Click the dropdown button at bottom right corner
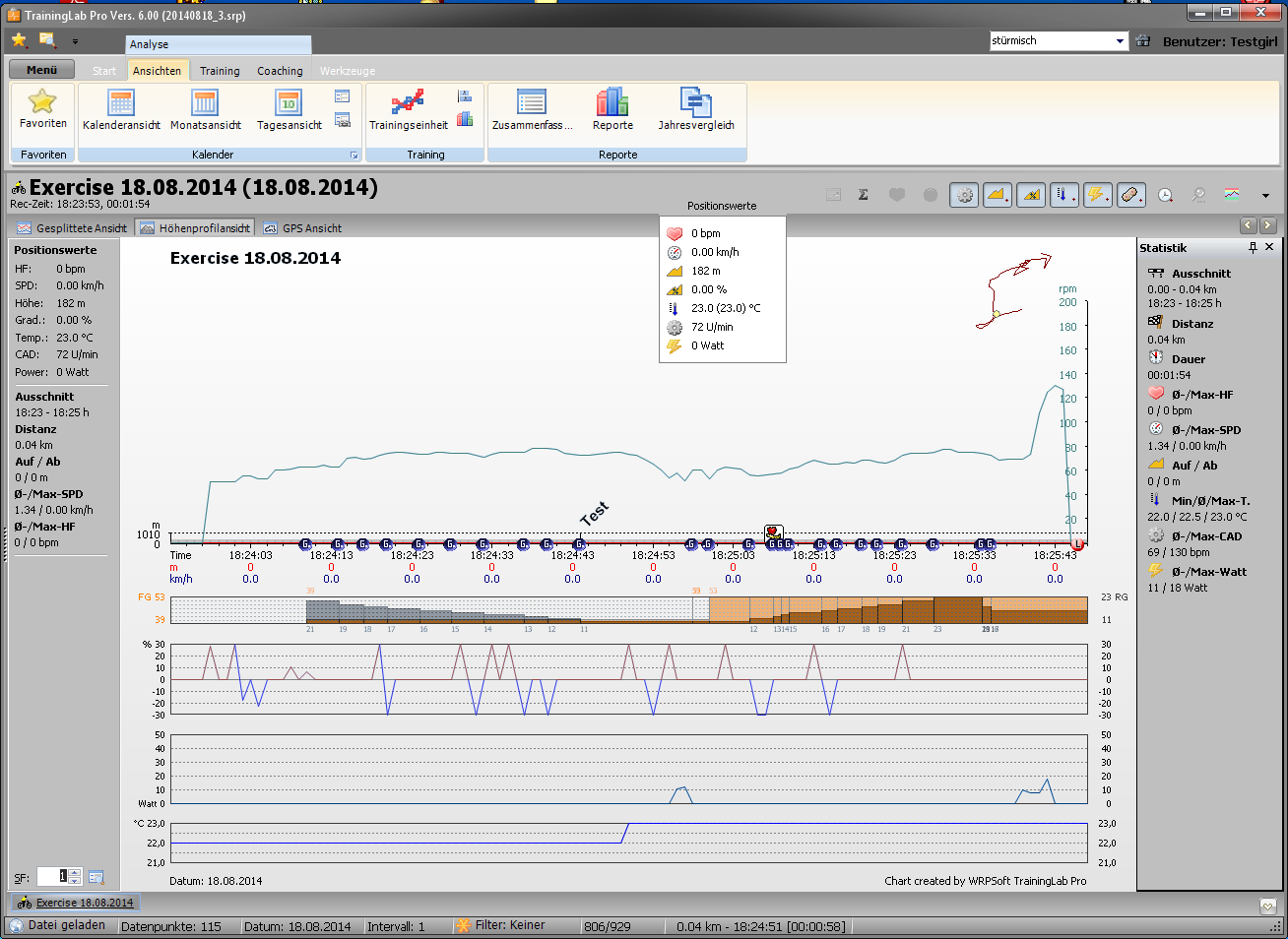 pos(1268,906)
